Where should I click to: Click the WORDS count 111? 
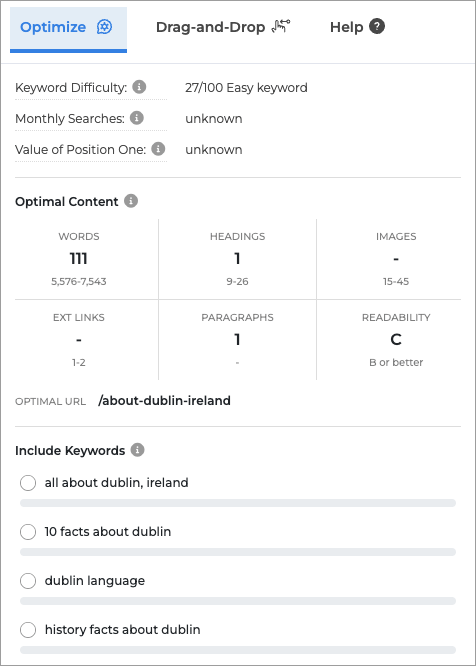click(79, 258)
